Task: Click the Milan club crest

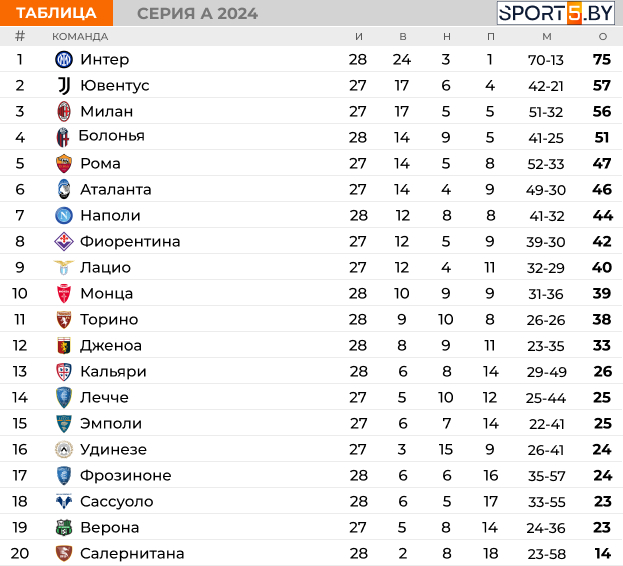Action: tap(64, 112)
